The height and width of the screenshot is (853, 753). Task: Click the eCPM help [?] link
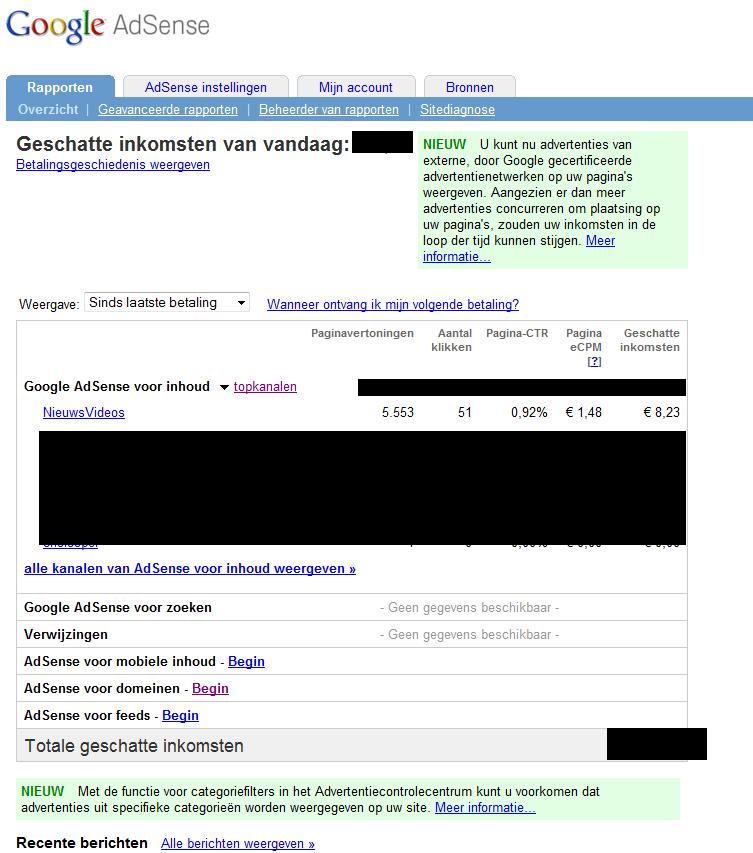tap(594, 361)
